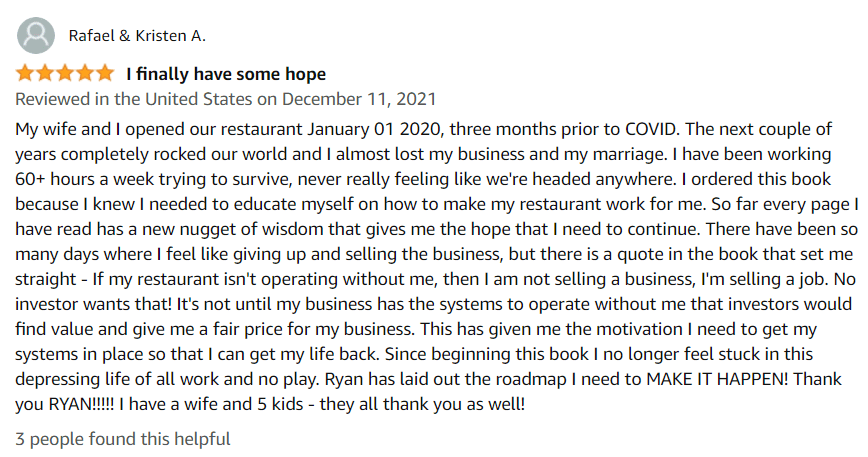The width and height of the screenshot is (868, 457).
Task: Click the reviewer's gray profile avatar icon
Action: click(36, 35)
